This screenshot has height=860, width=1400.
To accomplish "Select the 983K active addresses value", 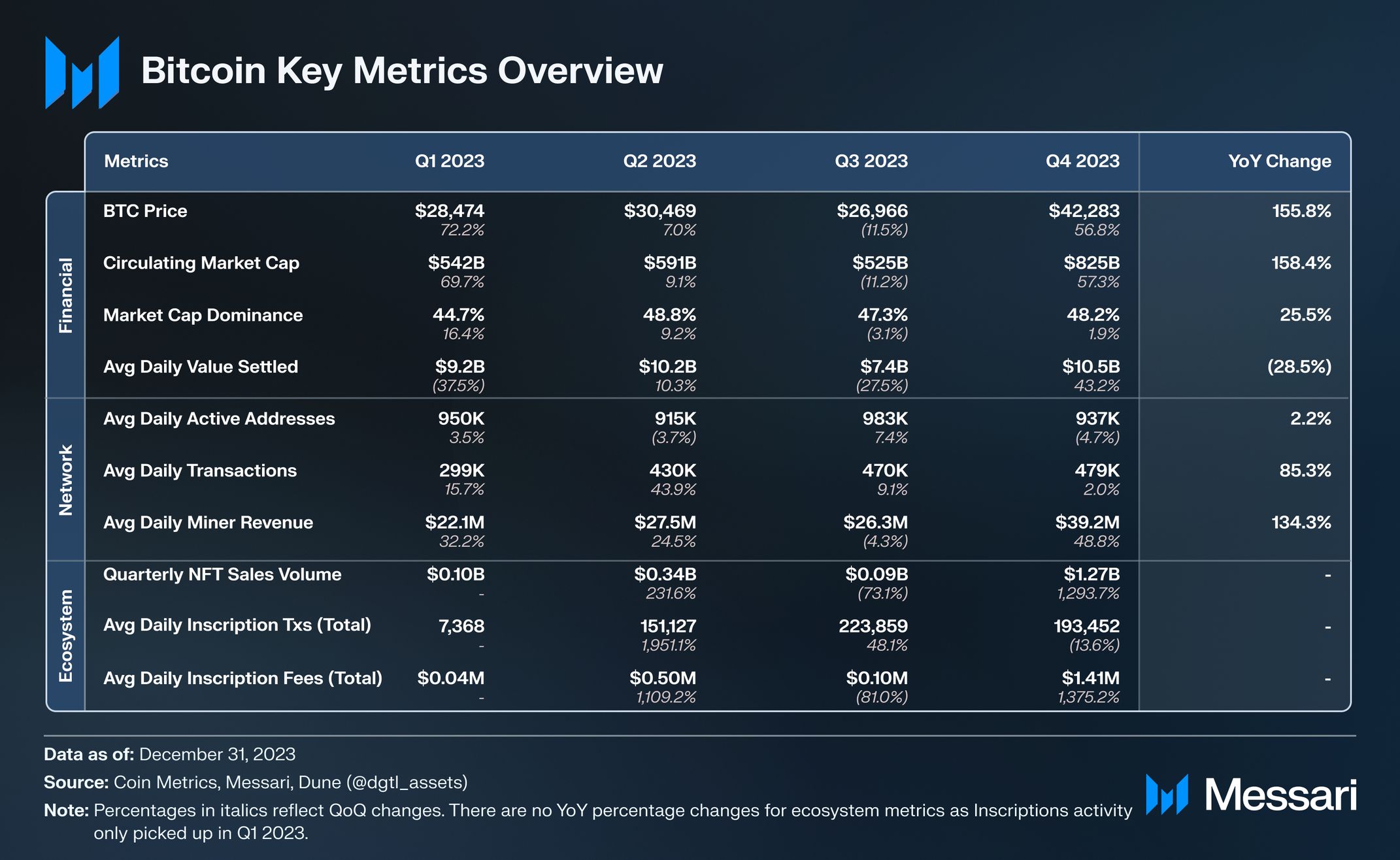I will click(885, 419).
